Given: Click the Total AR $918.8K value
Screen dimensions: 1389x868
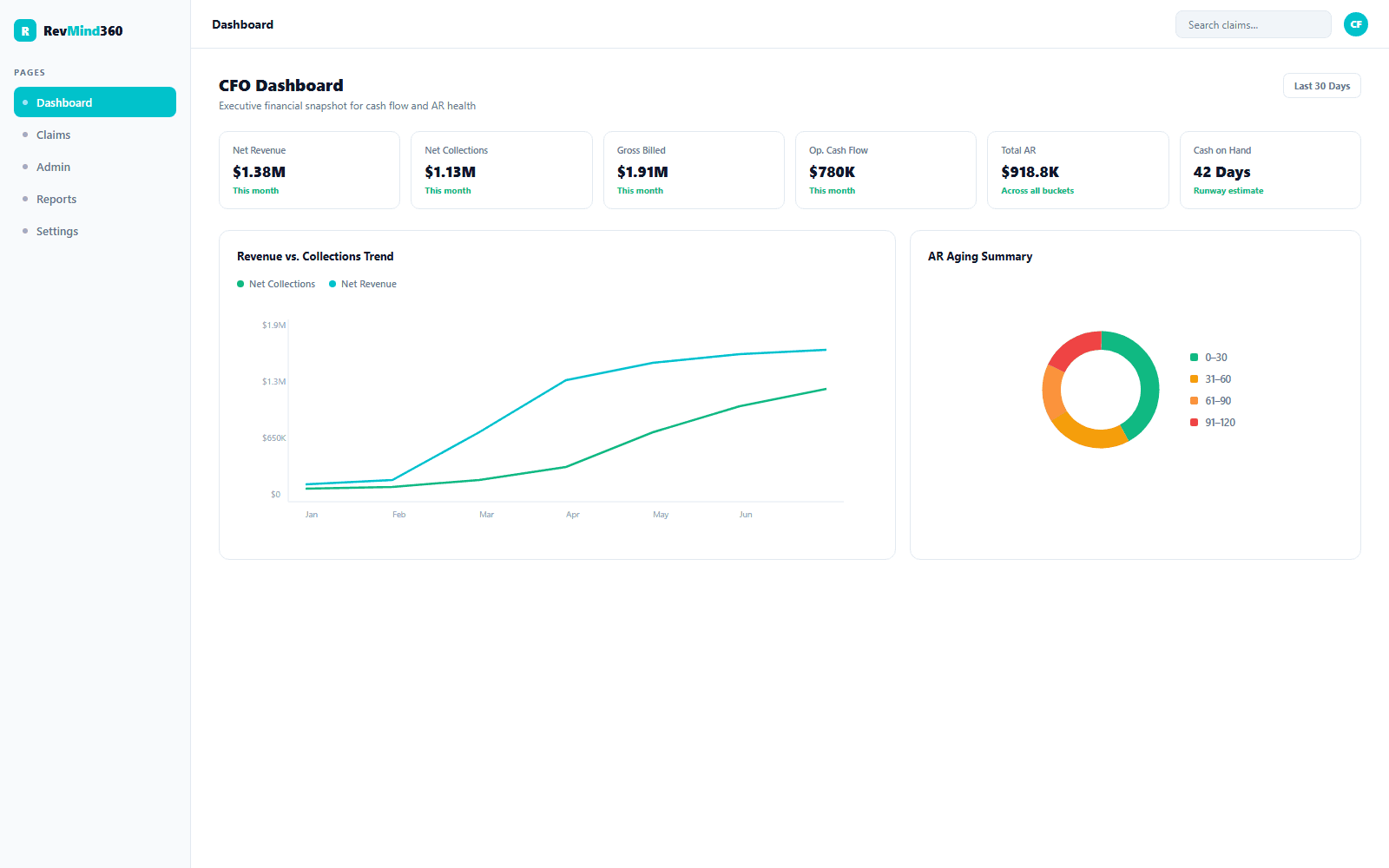Looking at the screenshot, I should point(1030,172).
